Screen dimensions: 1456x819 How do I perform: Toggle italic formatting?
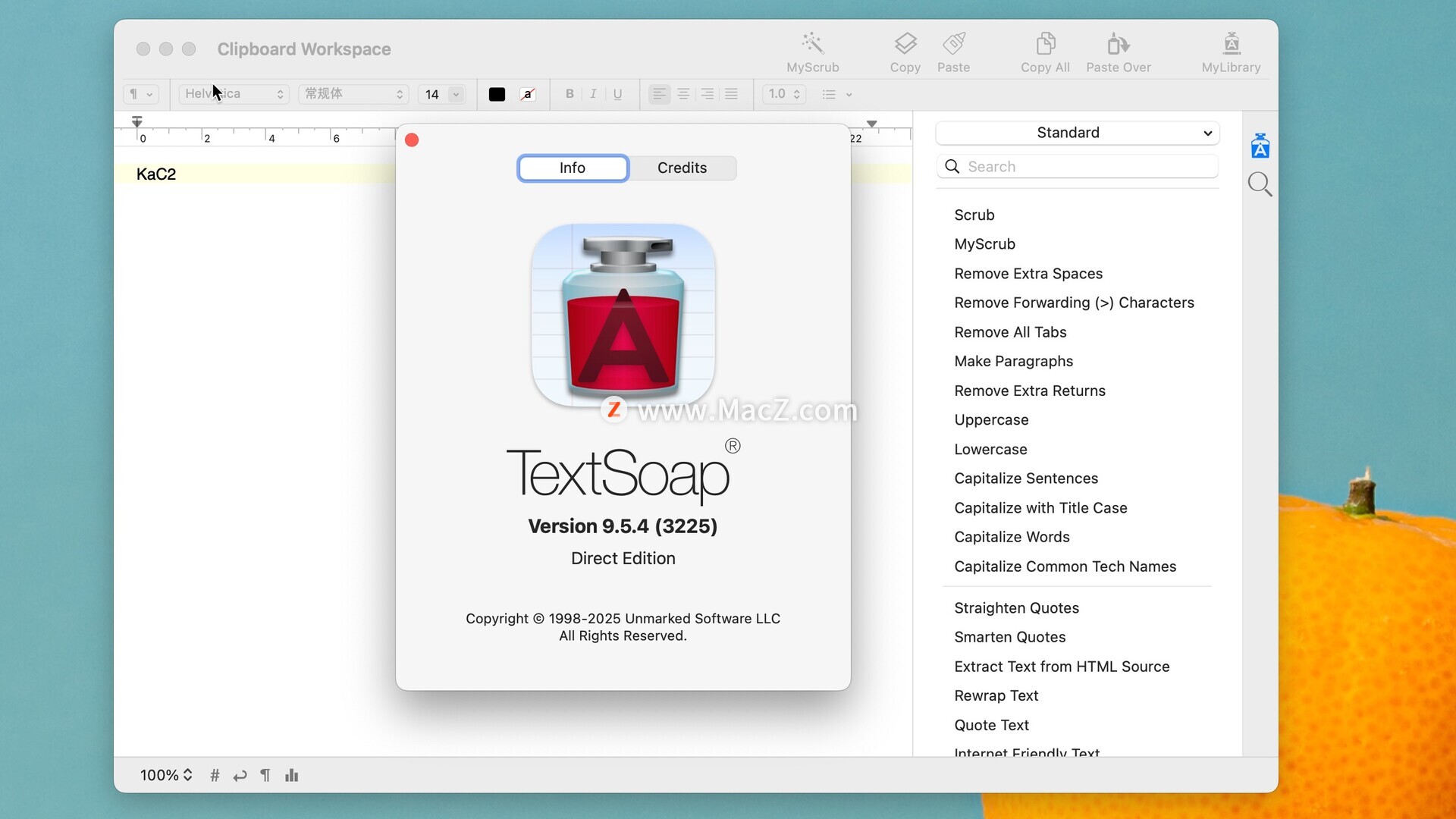click(x=593, y=94)
